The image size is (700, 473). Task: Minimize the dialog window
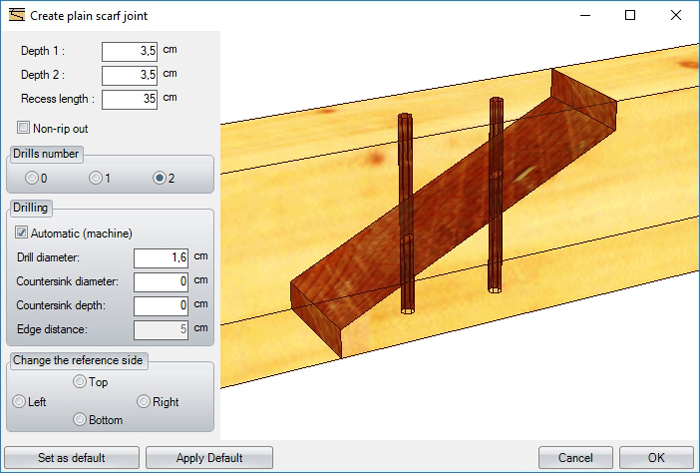pos(585,15)
